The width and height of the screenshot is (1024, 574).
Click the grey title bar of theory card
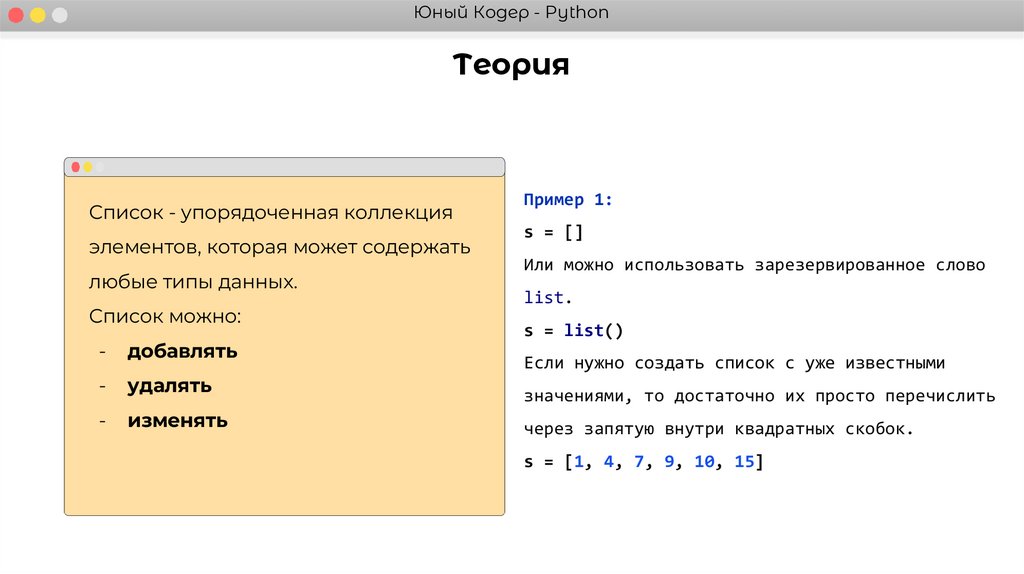pos(285,167)
